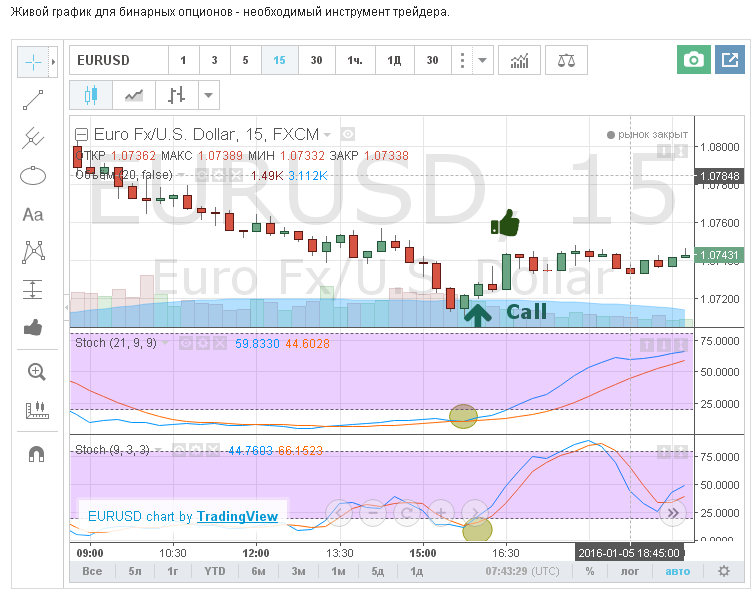The width and height of the screenshot is (752, 596).
Task: Pick the ellipse shape tool
Action: (33, 176)
